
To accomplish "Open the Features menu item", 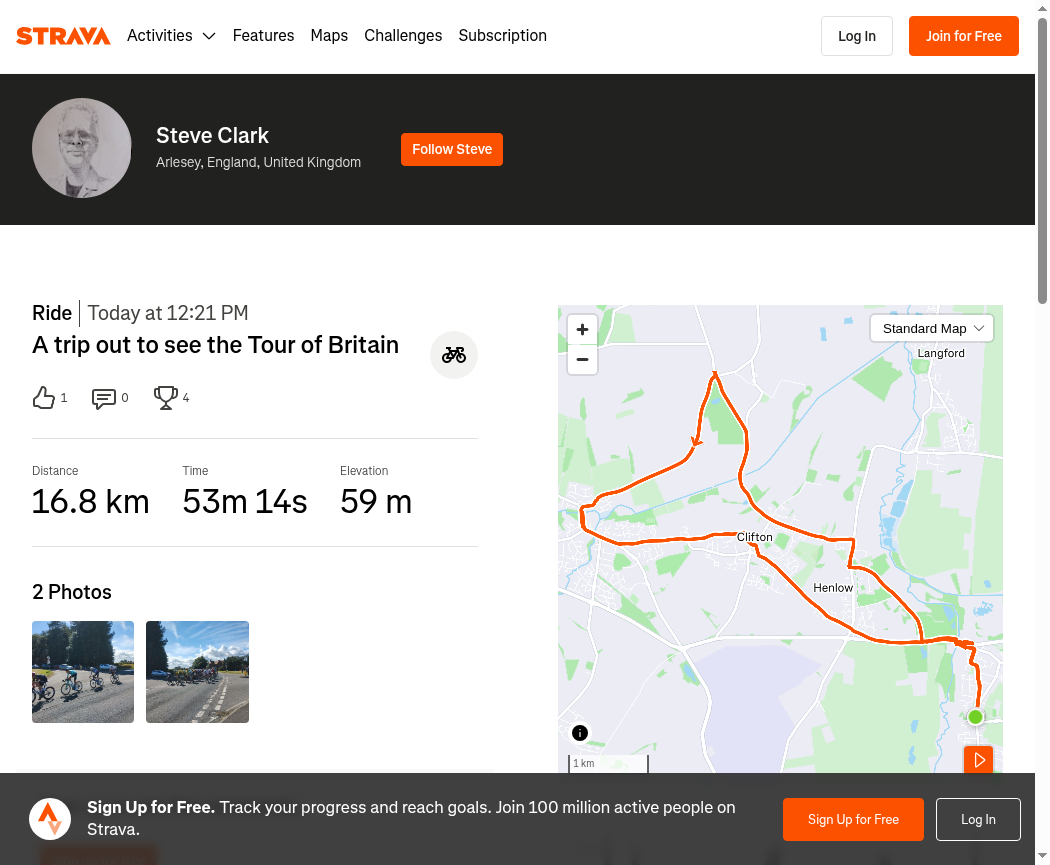I will (x=263, y=35).
